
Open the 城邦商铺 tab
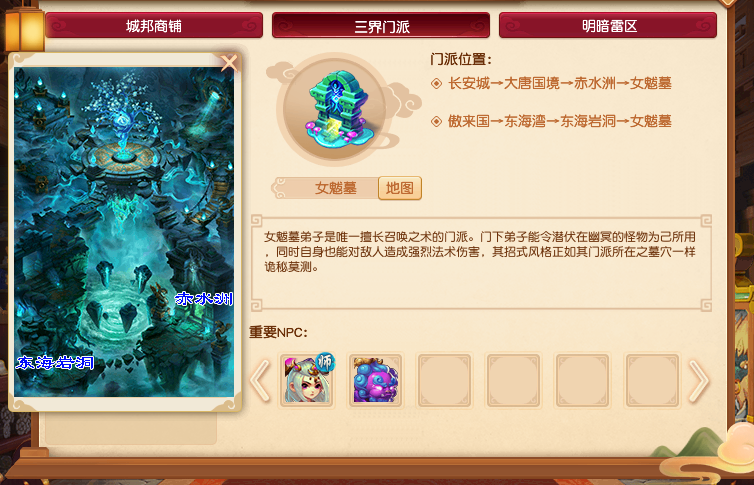(154, 25)
